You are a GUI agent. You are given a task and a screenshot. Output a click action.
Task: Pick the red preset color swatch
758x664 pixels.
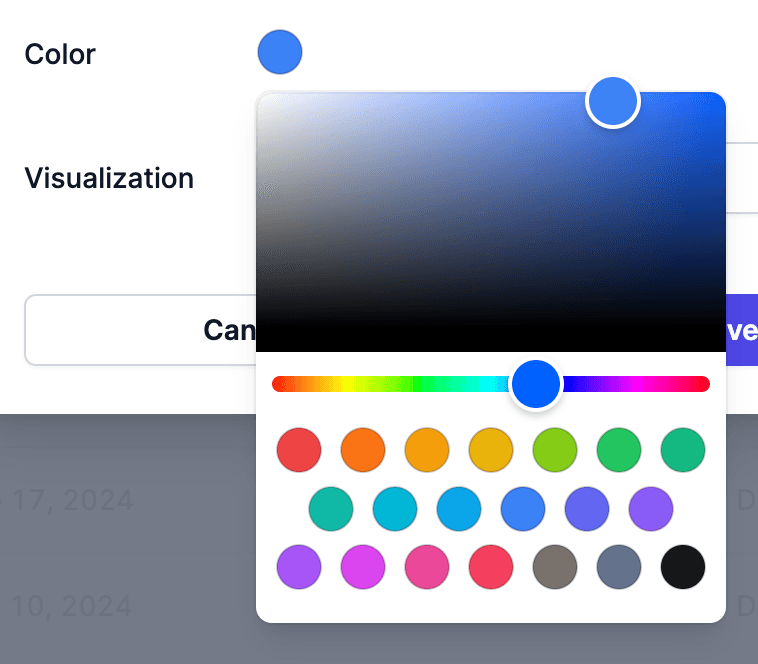point(299,450)
